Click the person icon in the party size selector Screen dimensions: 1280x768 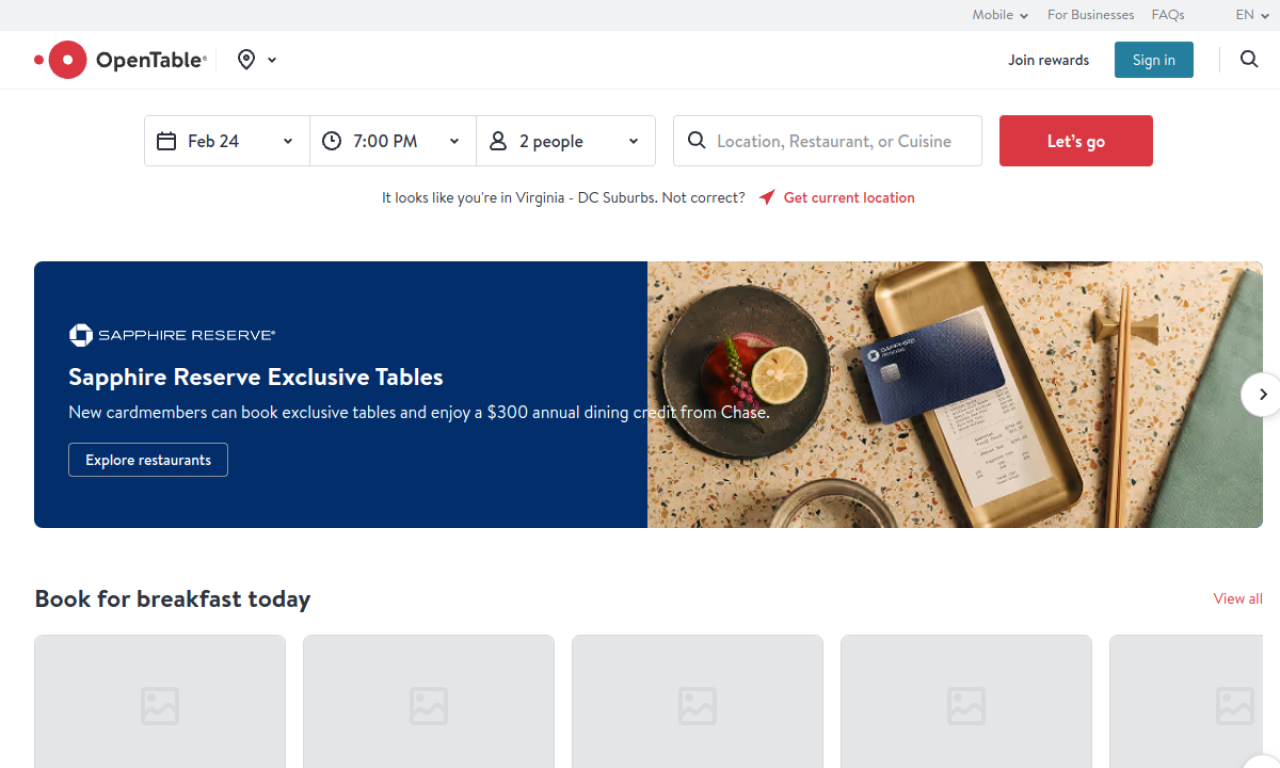click(x=498, y=141)
